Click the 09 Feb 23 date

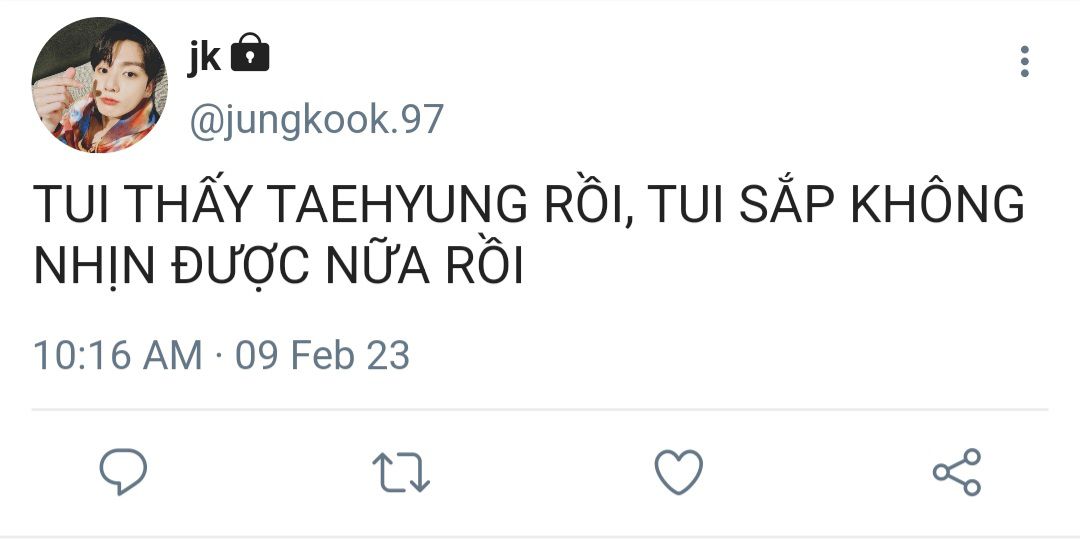[323, 356]
